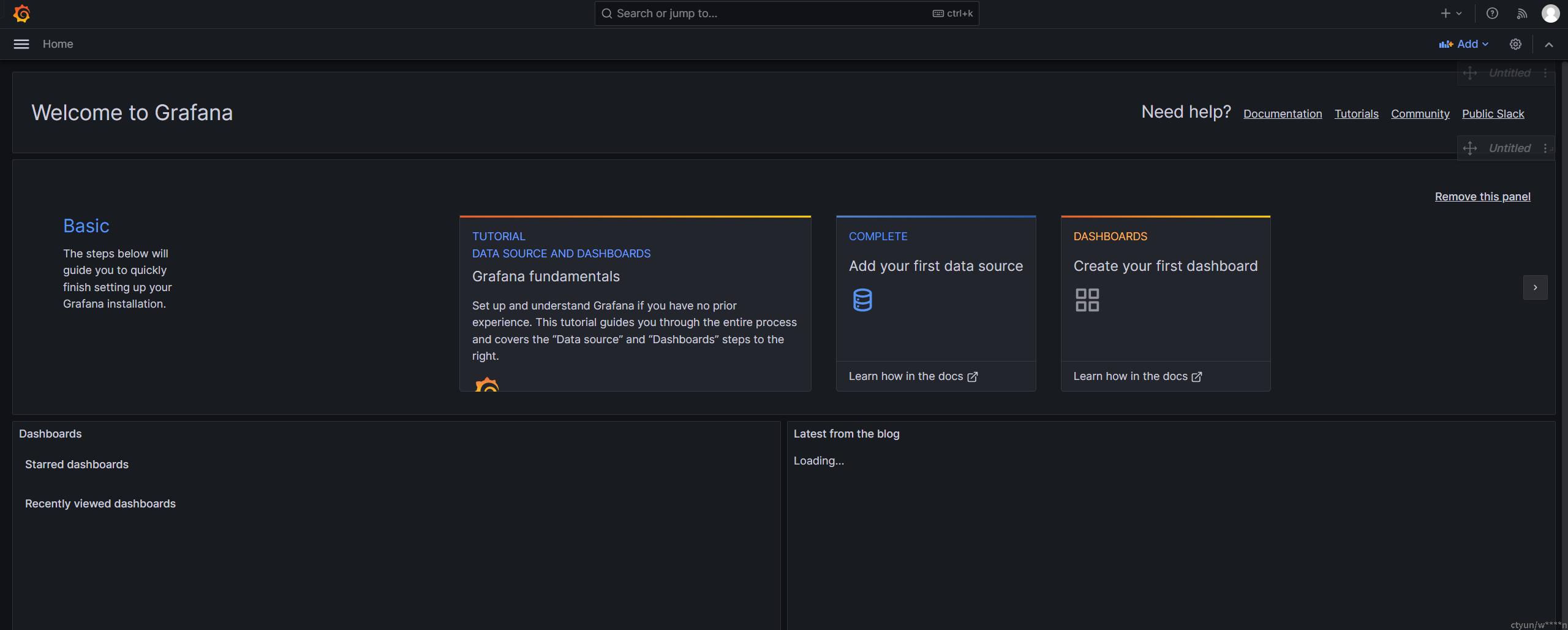
Task: Click Latest from the blog panel title
Action: pos(846,434)
